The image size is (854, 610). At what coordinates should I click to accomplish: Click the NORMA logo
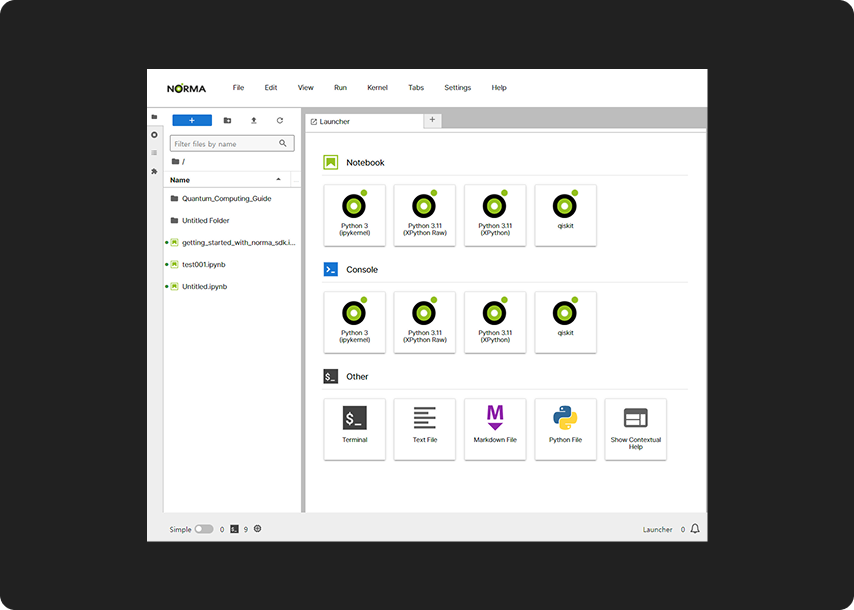click(186, 88)
